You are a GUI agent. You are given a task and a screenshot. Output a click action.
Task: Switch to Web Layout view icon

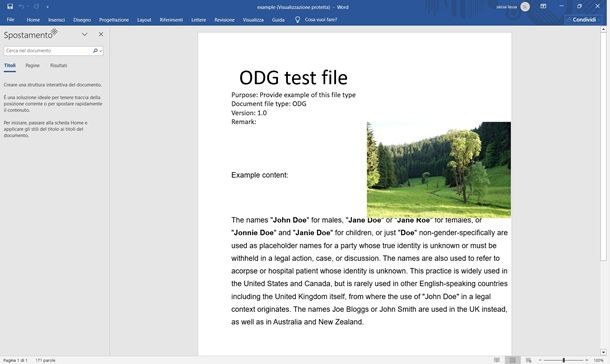coord(528,360)
